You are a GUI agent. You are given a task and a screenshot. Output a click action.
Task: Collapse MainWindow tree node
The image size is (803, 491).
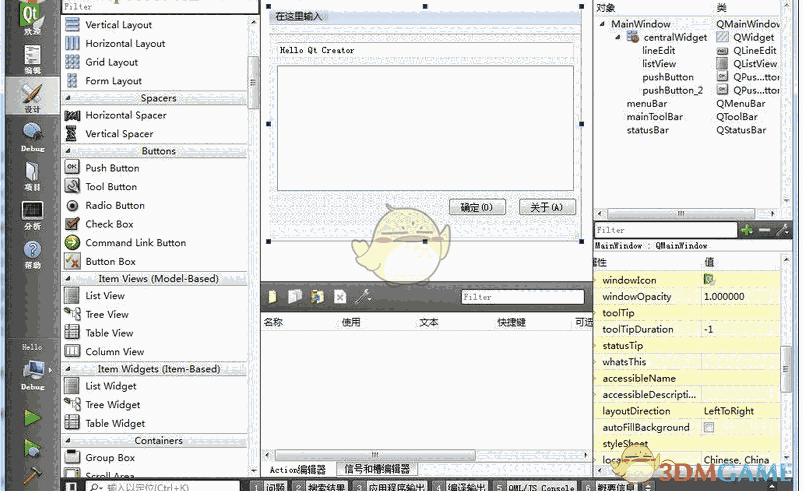pyautogui.click(x=602, y=24)
